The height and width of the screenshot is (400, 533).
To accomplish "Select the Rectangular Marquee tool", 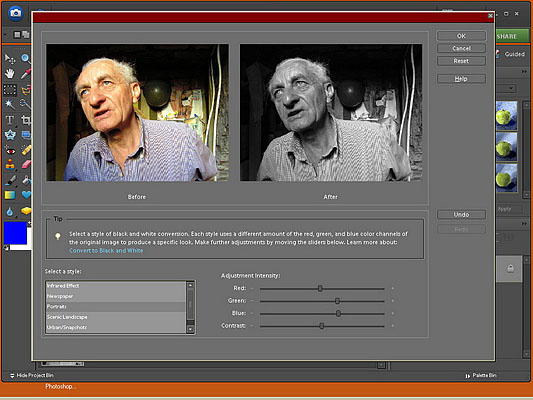I will click(x=10, y=90).
